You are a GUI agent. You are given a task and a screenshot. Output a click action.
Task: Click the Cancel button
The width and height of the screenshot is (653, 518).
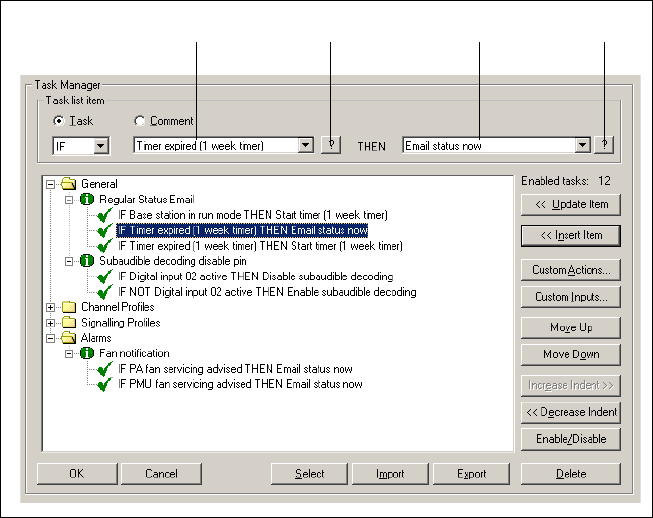pos(161,474)
